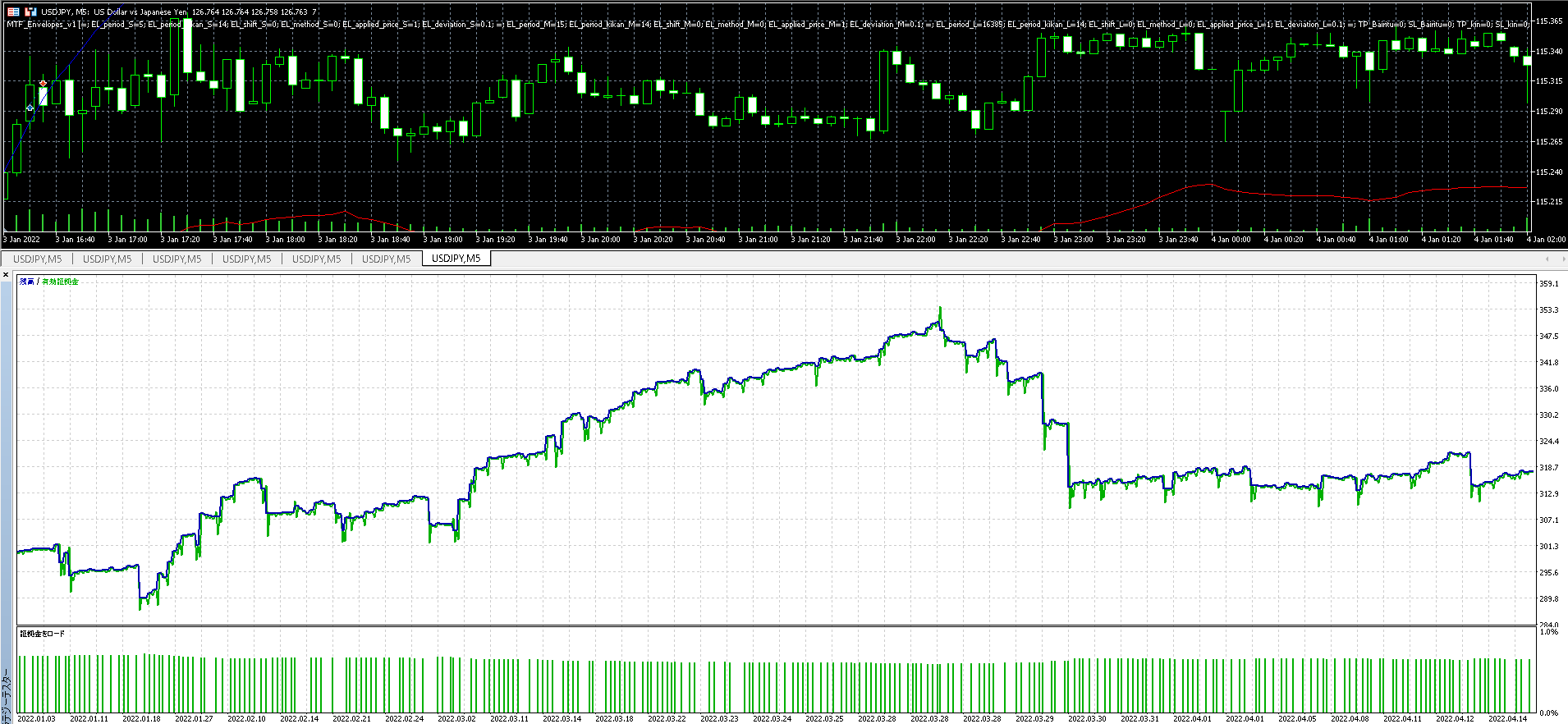Click the 2022.02.10 date axis label
Image resolution: width=1568 pixels, height=724 pixels.
[246, 719]
